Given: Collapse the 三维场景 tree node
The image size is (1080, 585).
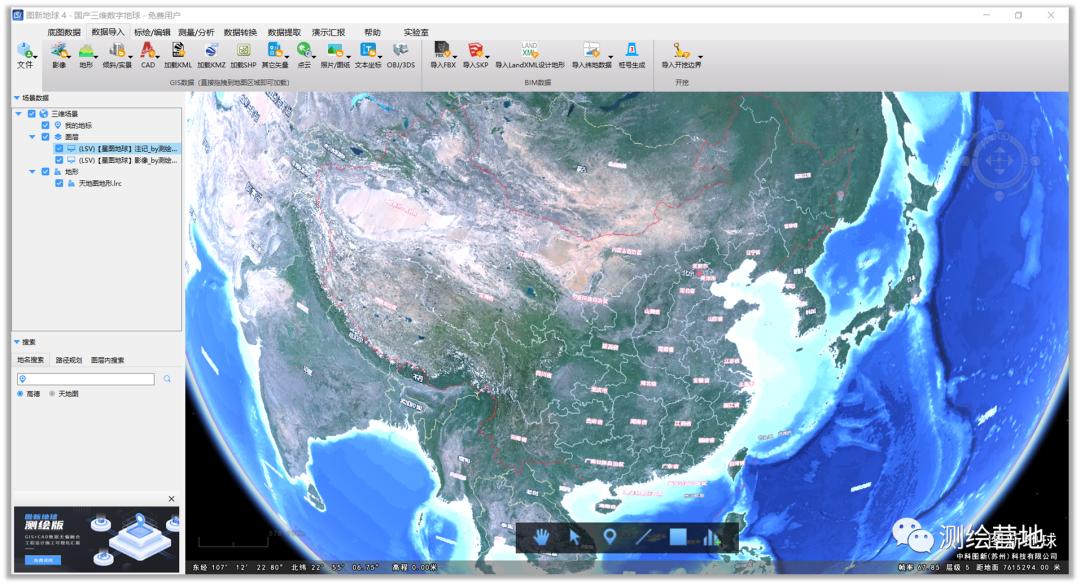Looking at the screenshot, I should coord(18,114).
